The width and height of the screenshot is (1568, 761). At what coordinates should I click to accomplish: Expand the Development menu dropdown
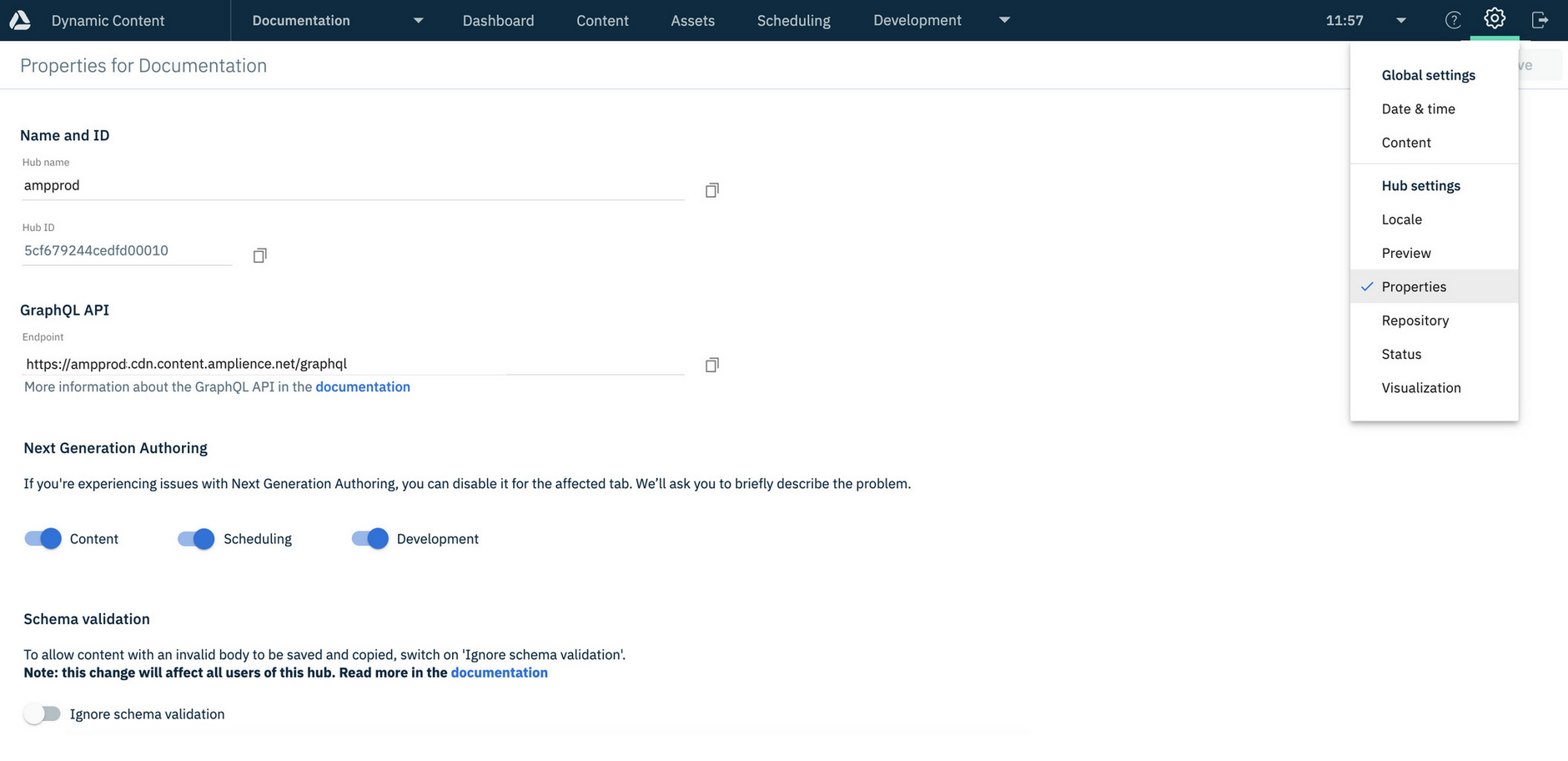(1004, 20)
